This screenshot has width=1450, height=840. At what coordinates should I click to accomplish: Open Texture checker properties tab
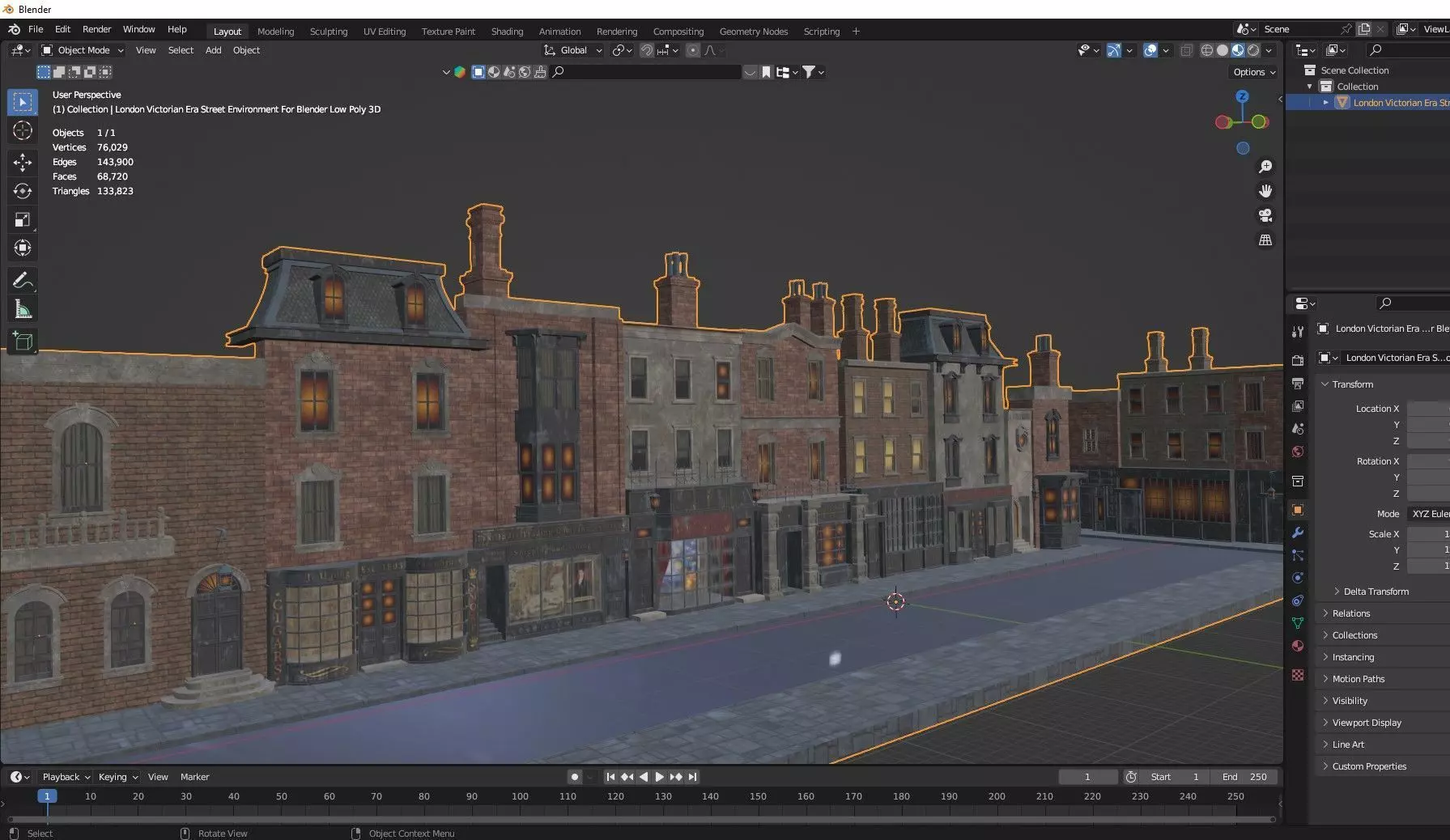pyautogui.click(x=1298, y=674)
